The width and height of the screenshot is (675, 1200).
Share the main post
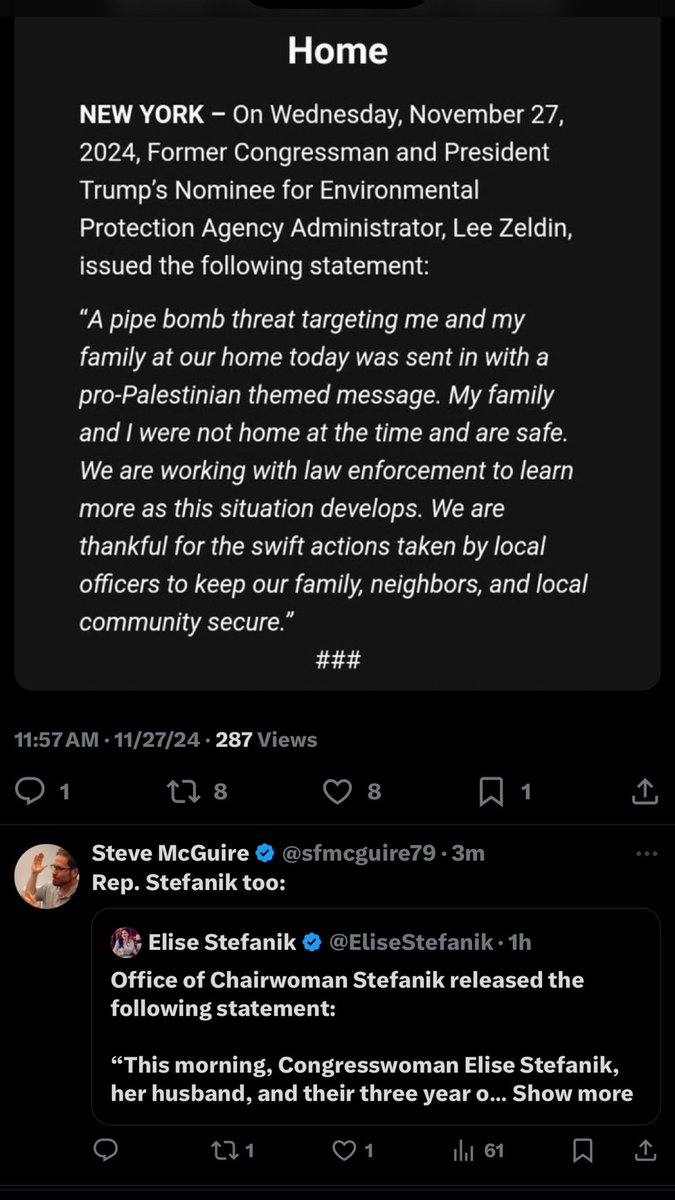click(x=645, y=792)
